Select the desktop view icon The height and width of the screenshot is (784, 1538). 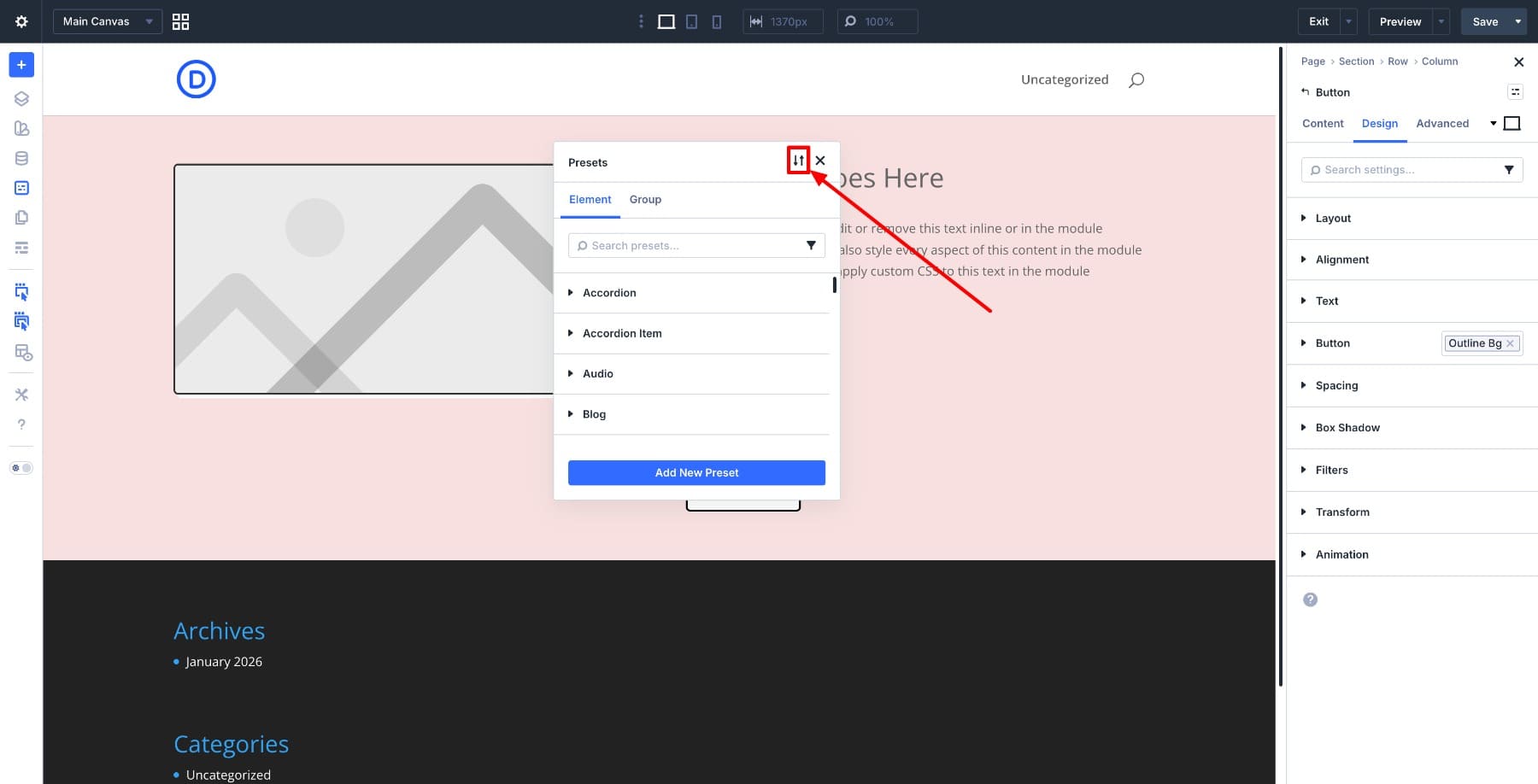666,22
